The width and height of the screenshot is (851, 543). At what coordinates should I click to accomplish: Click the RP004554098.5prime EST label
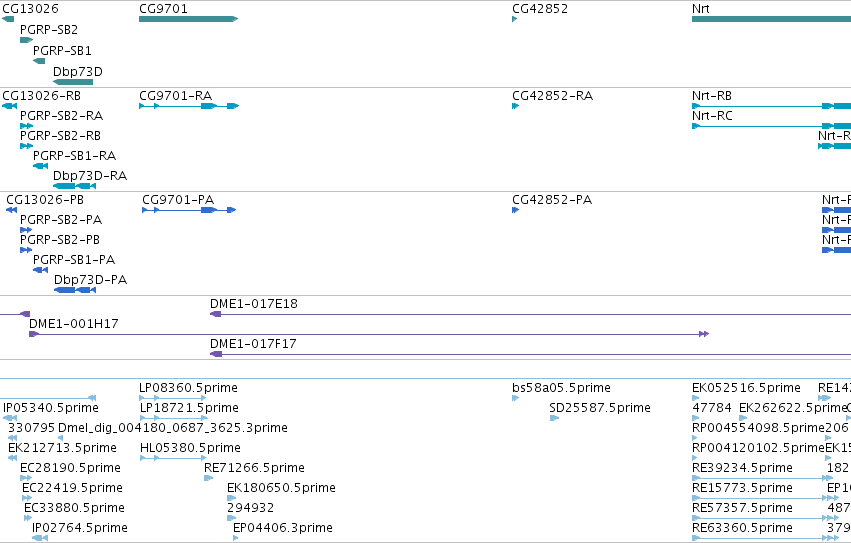pyautogui.click(x=758, y=428)
